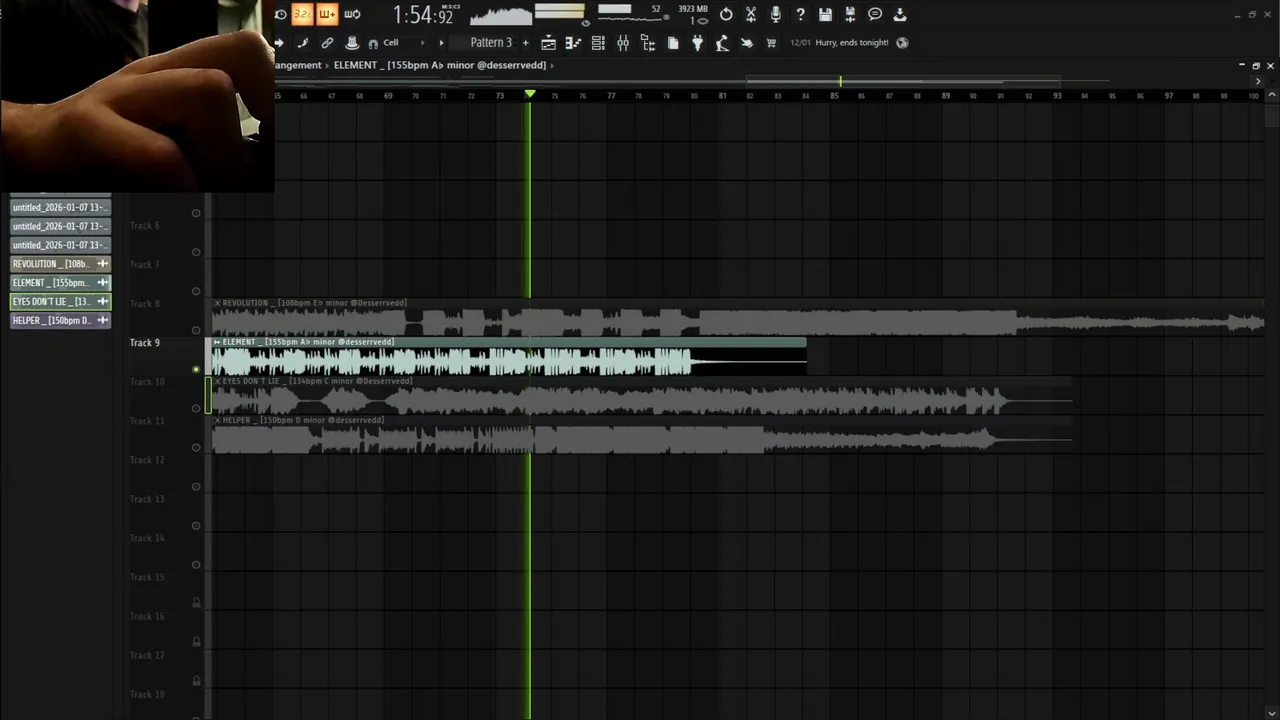
Task: Toggle mute on Track 11
Action: [196, 447]
